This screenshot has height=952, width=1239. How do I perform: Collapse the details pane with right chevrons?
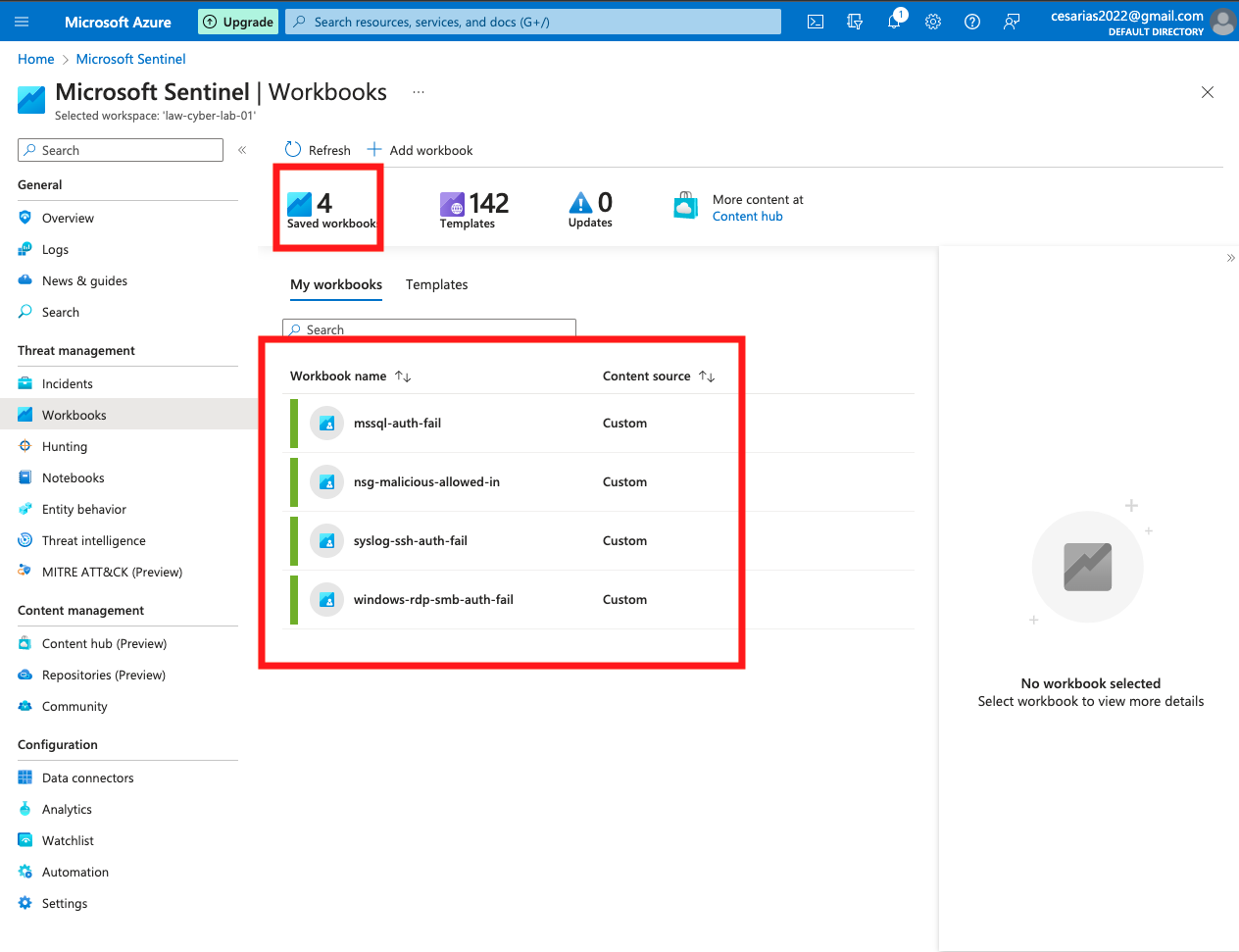[1230, 258]
